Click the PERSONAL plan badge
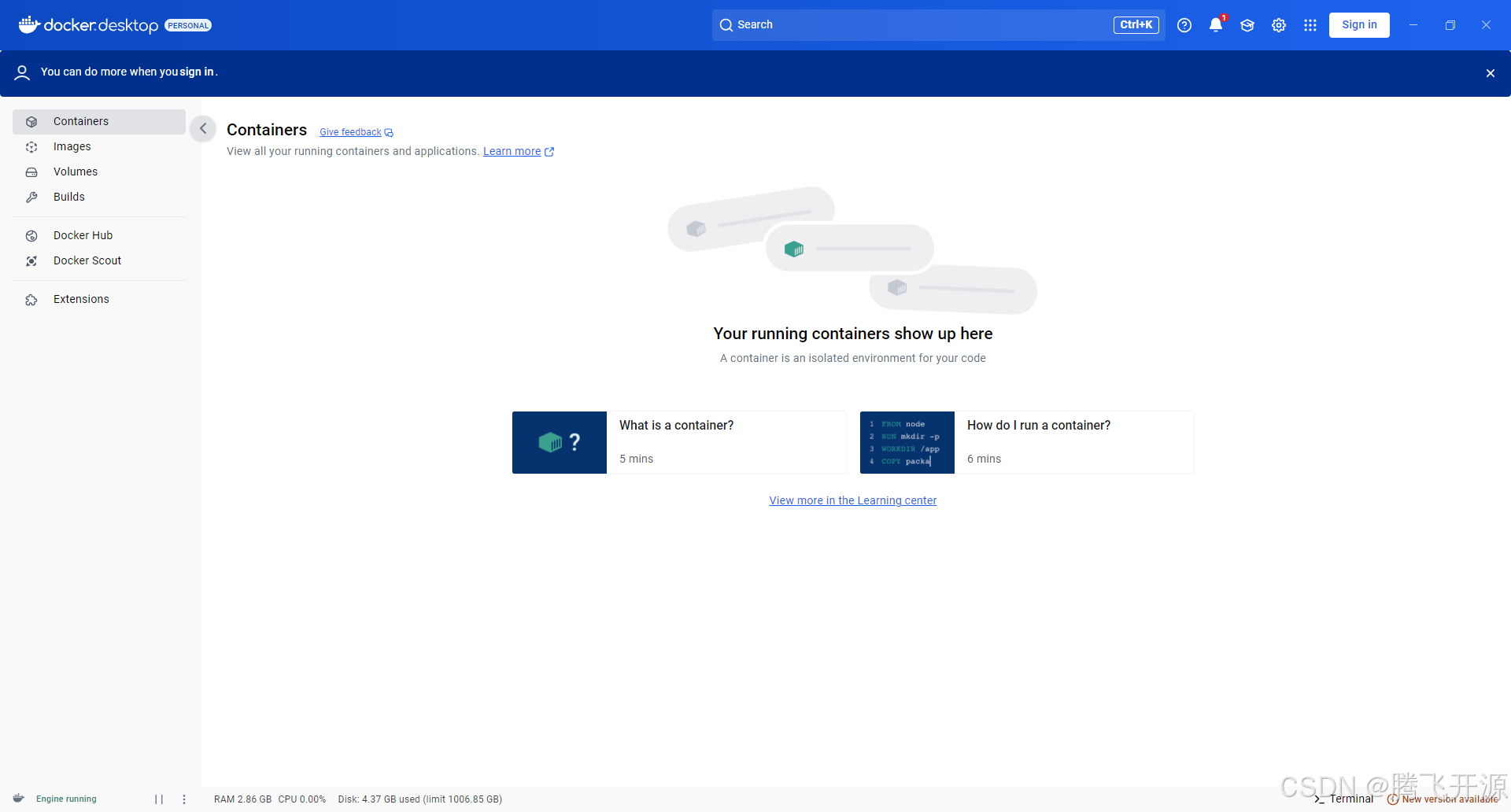 point(188,25)
